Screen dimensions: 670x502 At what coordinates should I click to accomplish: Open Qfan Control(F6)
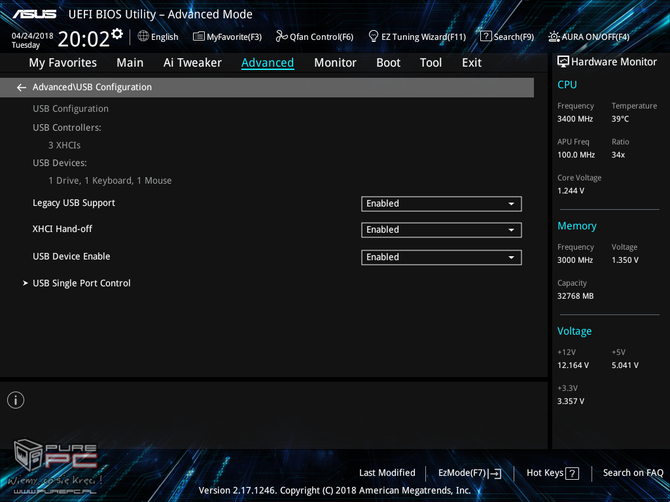tap(314, 37)
